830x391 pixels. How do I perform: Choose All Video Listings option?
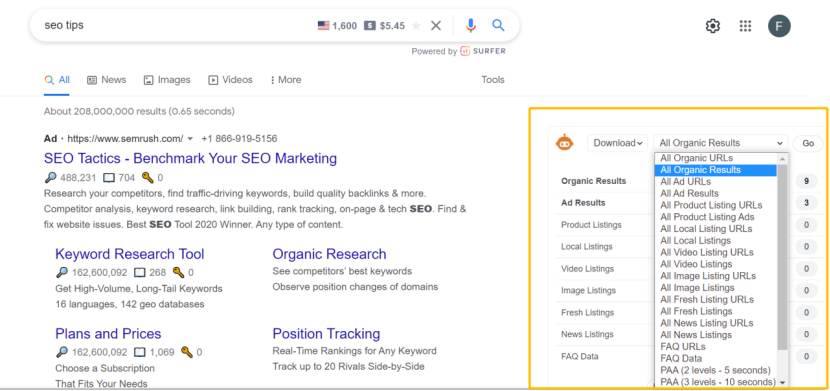pos(716,264)
